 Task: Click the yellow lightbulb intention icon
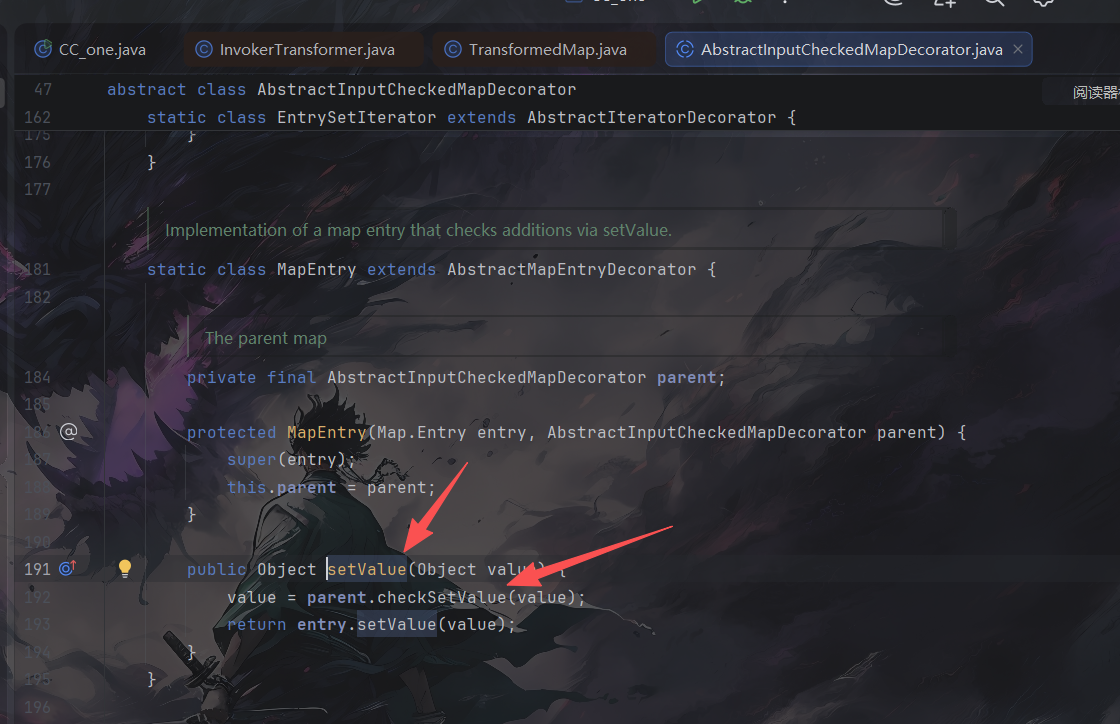point(125,568)
